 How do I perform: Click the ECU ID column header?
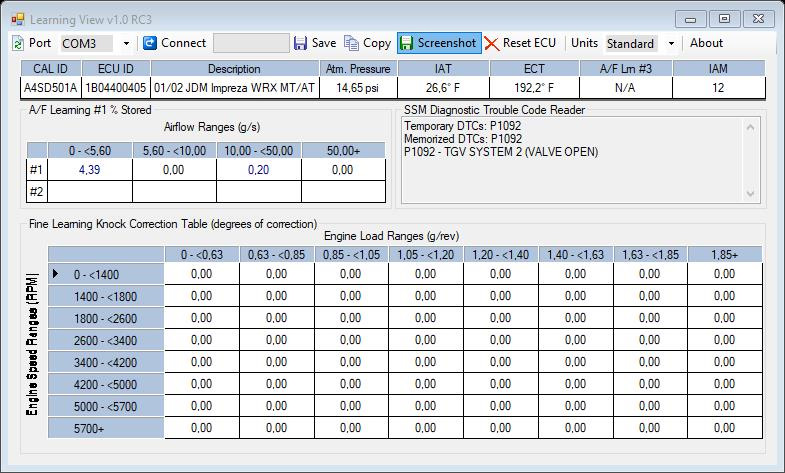click(116, 69)
